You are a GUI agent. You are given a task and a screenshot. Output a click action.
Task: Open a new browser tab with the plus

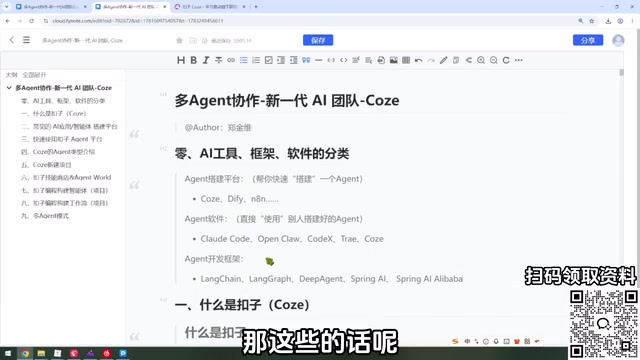[256, 7]
